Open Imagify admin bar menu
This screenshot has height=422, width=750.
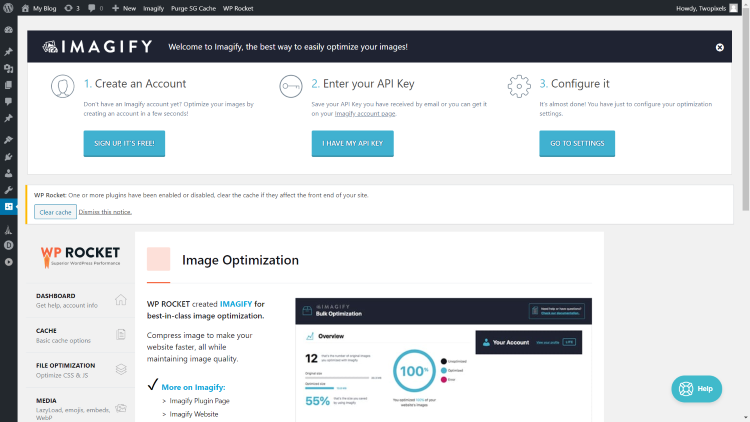point(154,8)
